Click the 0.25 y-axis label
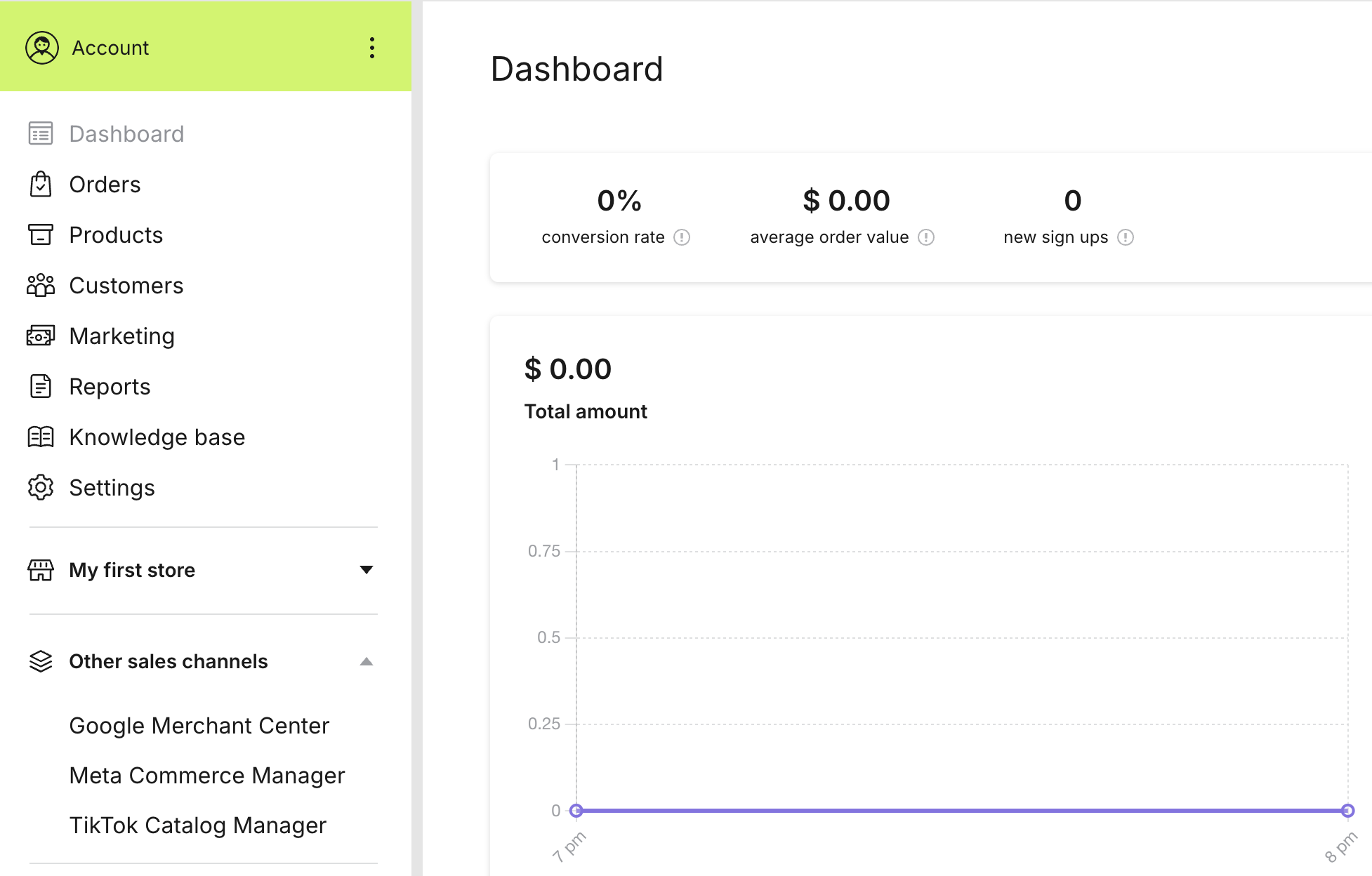Viewport: 1372px width, 876px height. [544, 724]
